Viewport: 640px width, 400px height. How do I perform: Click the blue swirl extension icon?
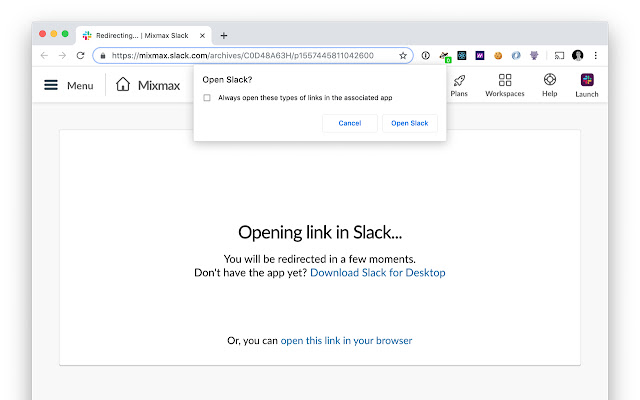pos(516,56)
